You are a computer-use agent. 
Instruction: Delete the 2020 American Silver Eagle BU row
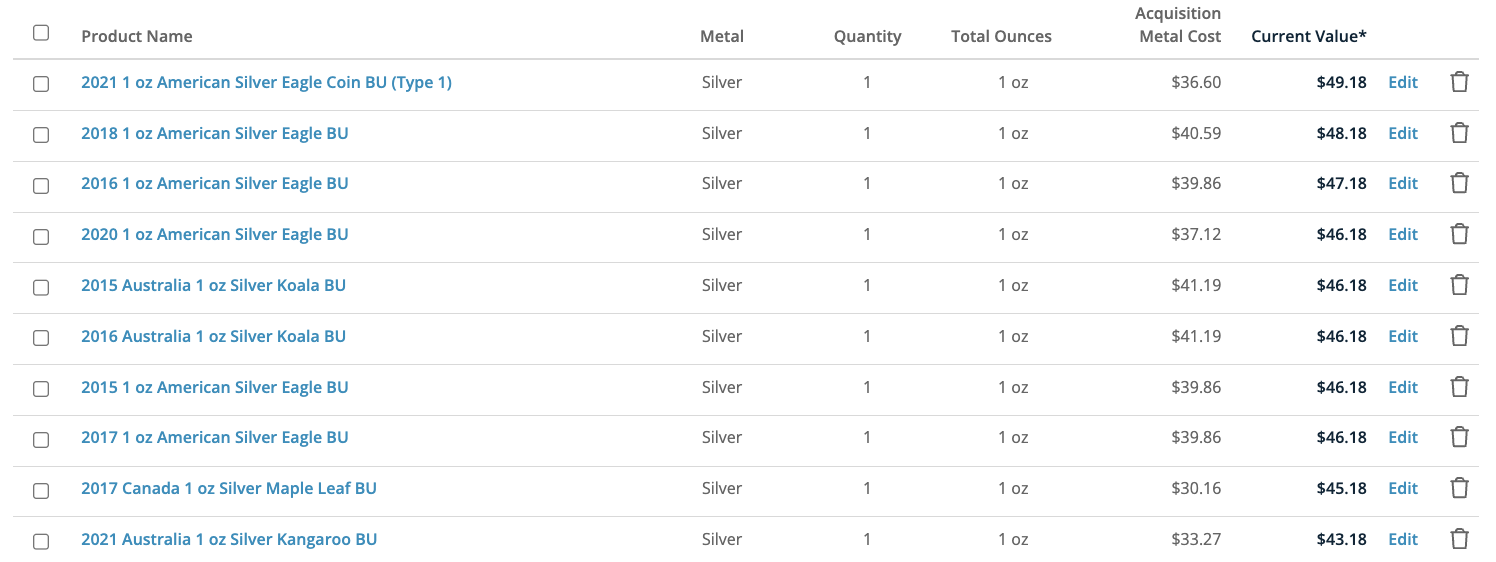pyautogui.click(x=1459, y=234)
